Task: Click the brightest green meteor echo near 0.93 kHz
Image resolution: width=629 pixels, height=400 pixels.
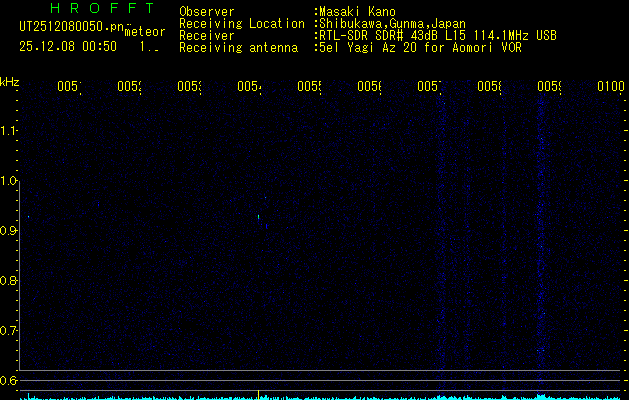Action: point(258,217)
